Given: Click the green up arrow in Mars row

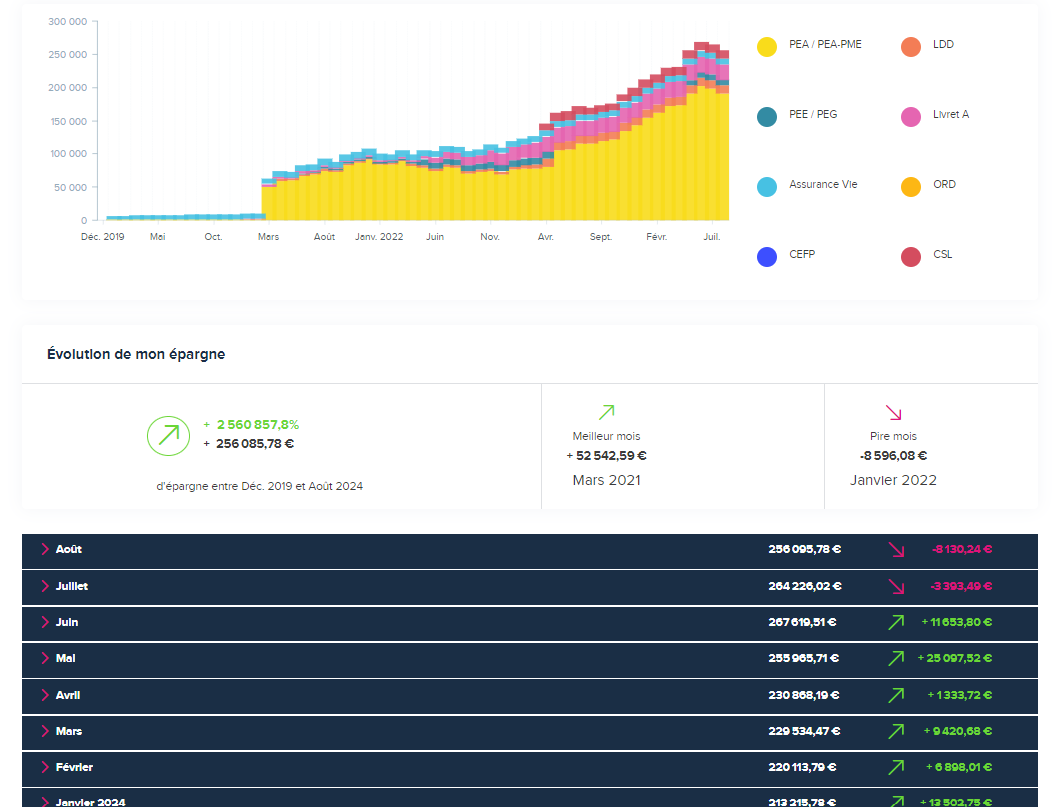Looking at the screenshot, I should tap(896, 731).
